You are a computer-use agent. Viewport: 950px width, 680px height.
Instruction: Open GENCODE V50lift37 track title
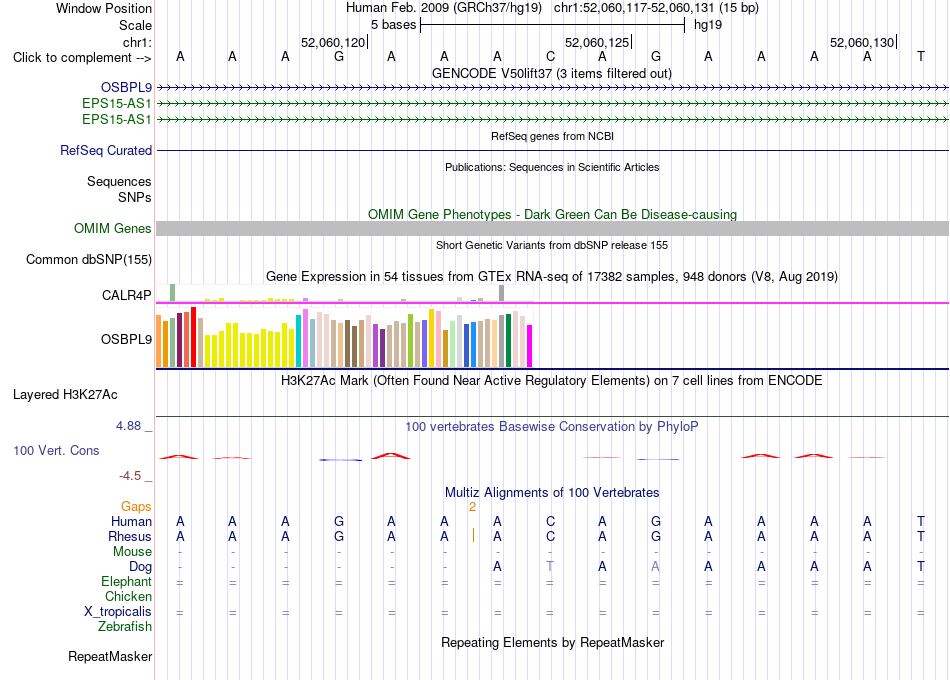click(551, 73)
